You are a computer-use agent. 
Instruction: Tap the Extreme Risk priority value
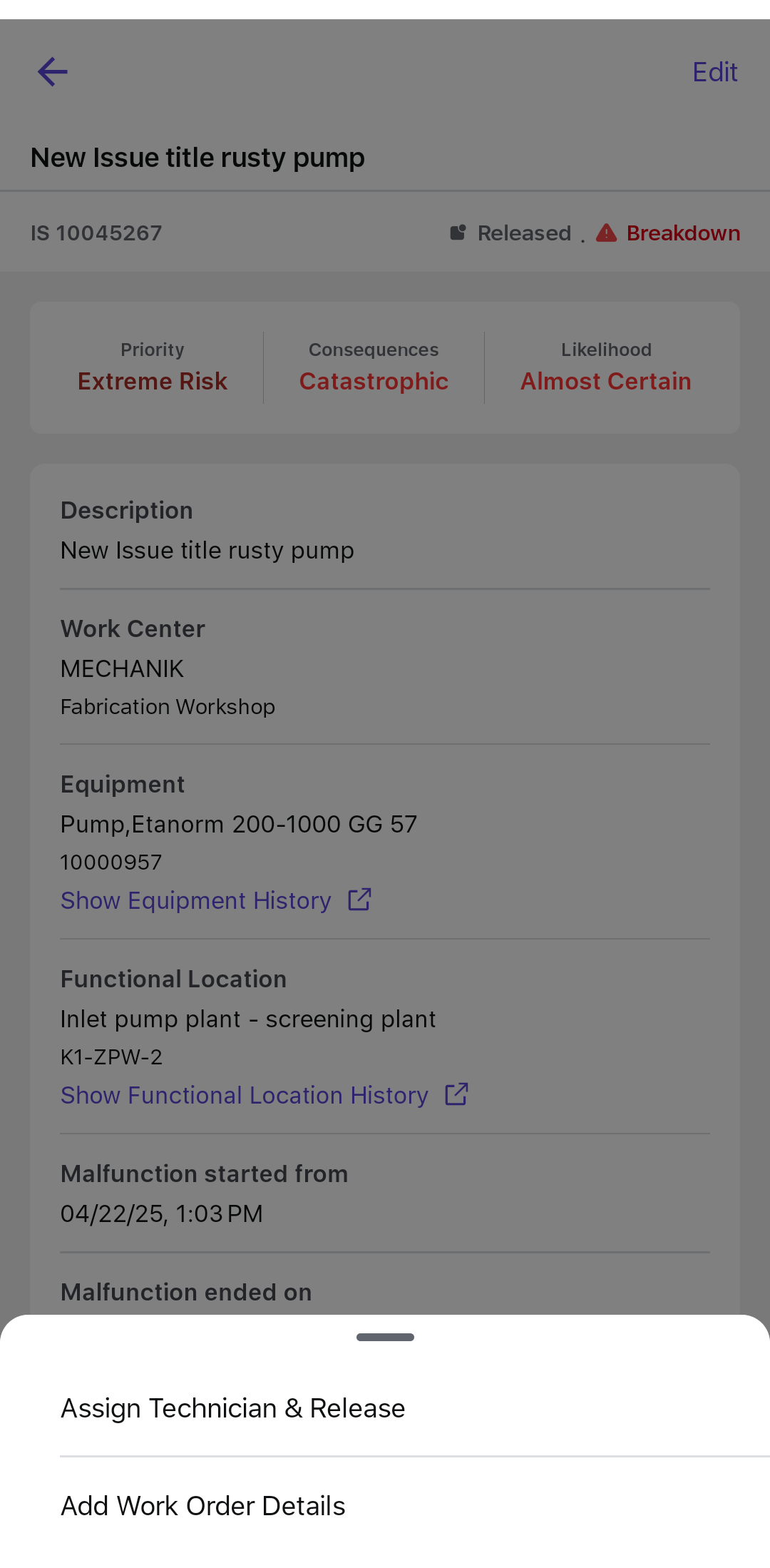(x=153, y=381)
